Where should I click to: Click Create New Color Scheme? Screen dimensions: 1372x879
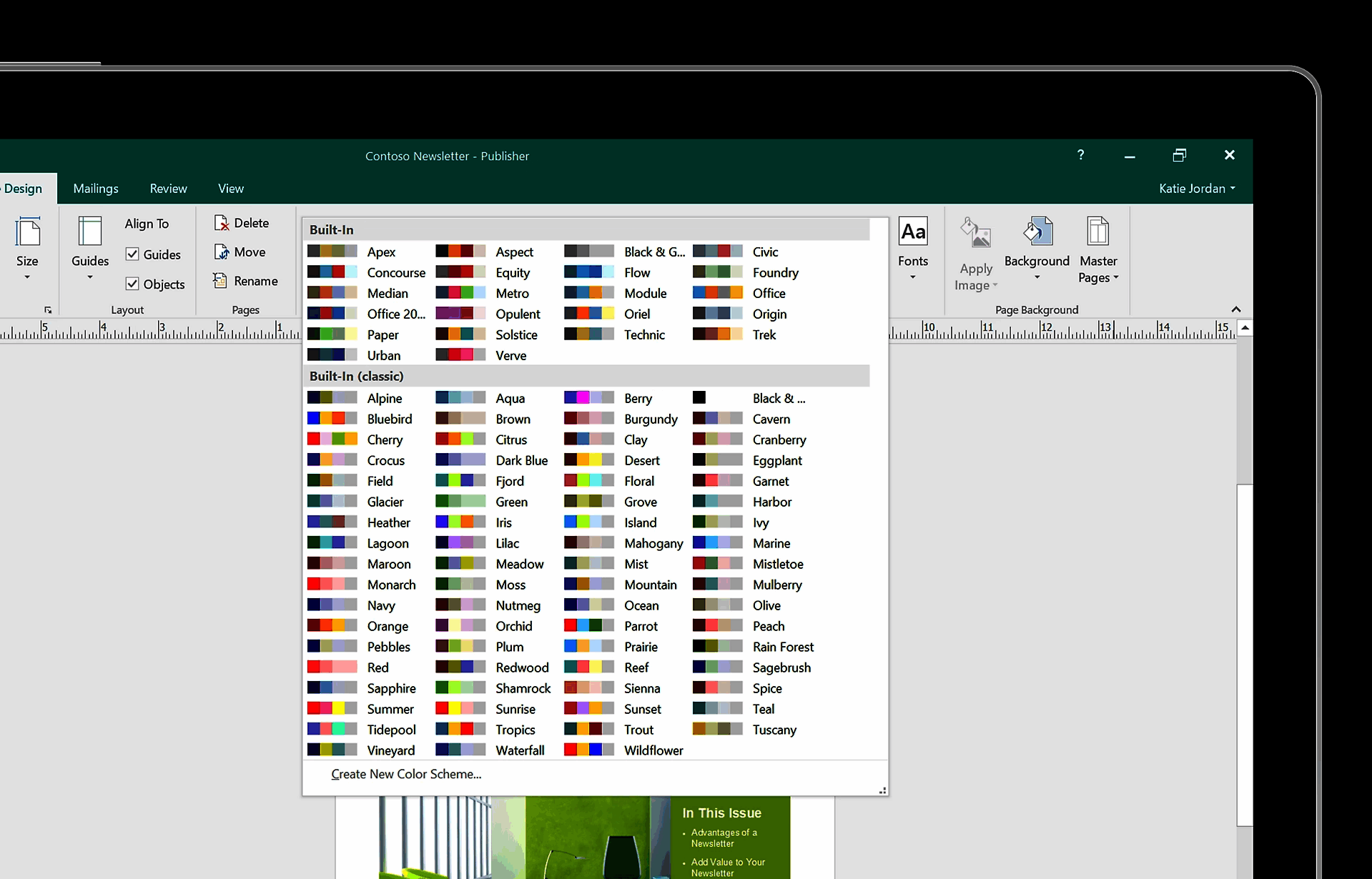[x=405, y=774]
